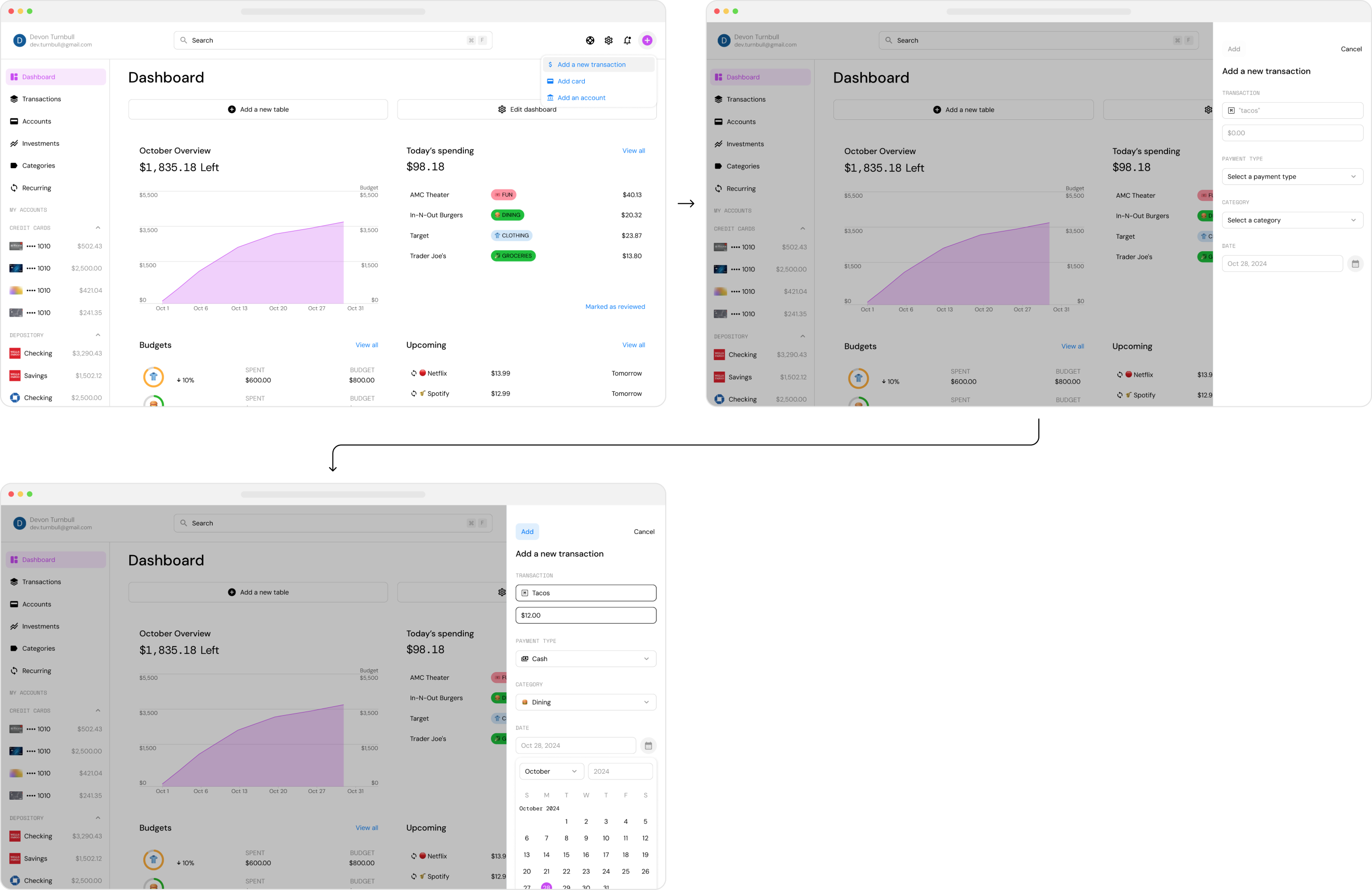Choose Add card from the menu

click(x=598, y=81)
